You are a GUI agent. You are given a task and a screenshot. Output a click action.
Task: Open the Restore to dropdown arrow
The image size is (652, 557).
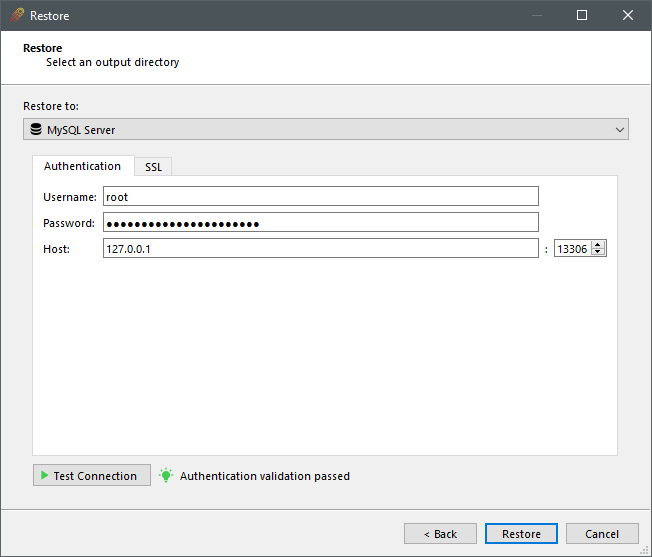click(x=620, y=130)
